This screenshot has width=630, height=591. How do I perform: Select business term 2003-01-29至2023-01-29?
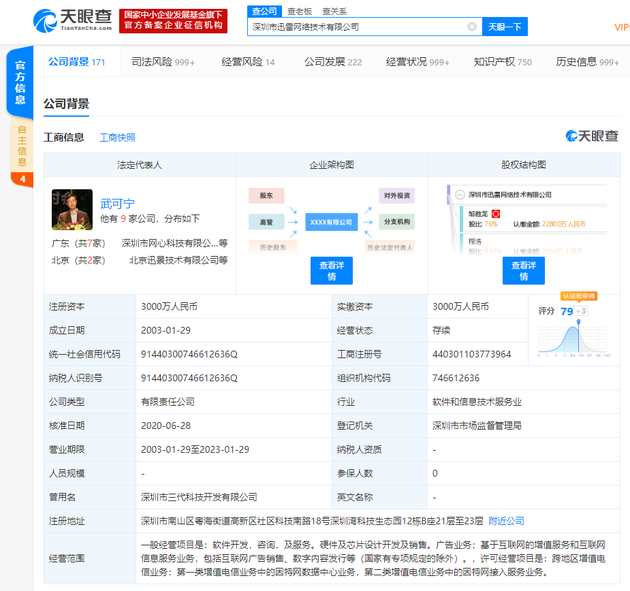tap(195, 450)
